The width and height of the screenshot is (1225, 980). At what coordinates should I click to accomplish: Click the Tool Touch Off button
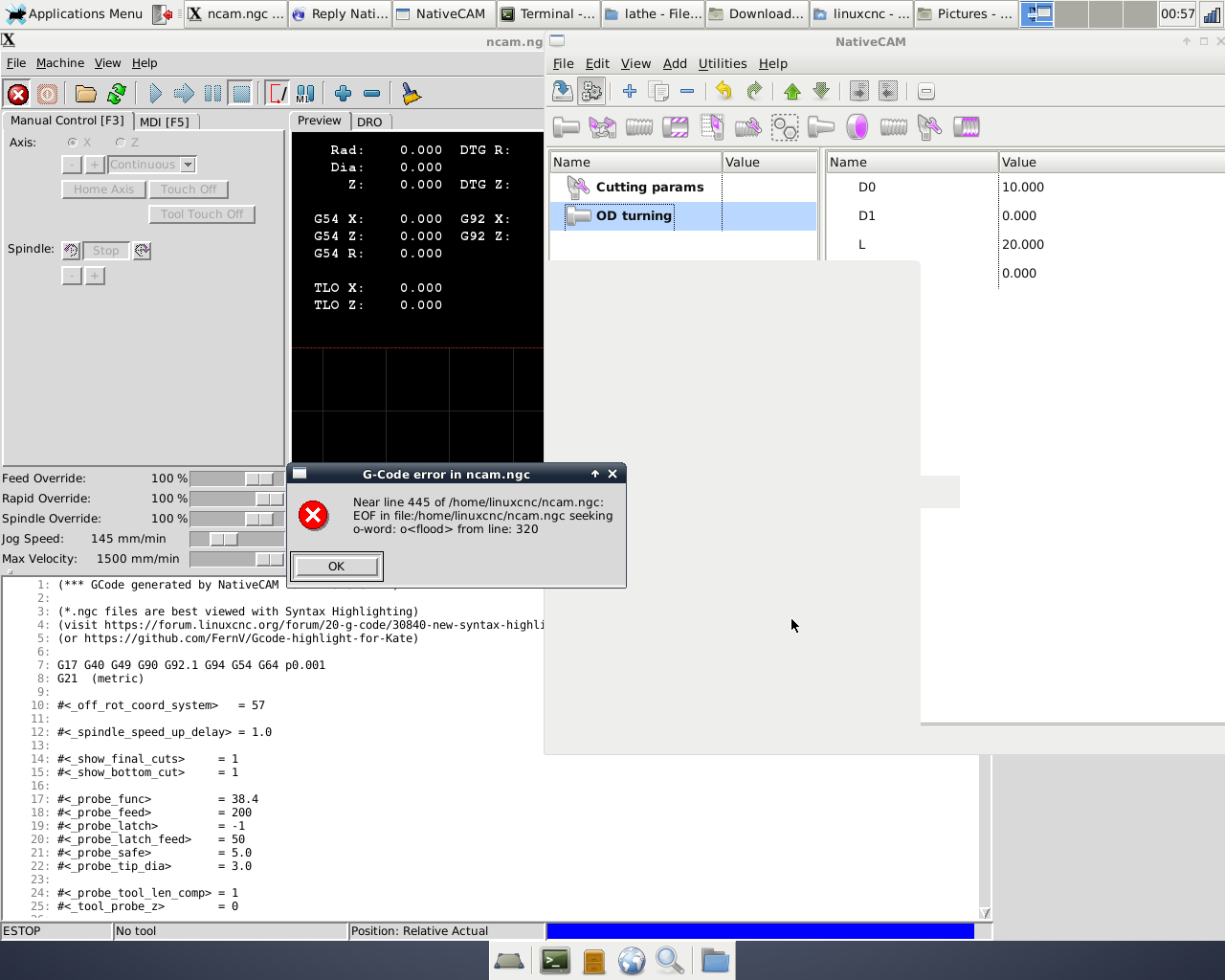pyautogui.click(x=202, y=214)
